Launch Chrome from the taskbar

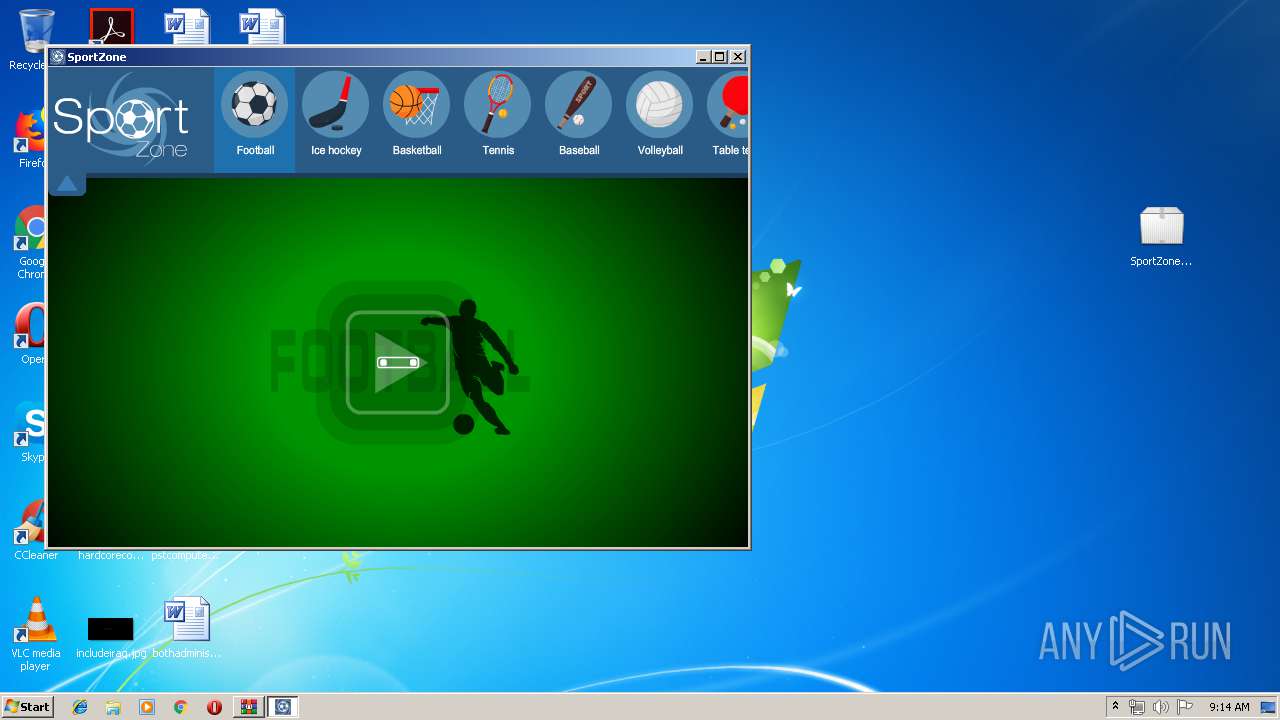pyautogui.click(x=180, y=707)
